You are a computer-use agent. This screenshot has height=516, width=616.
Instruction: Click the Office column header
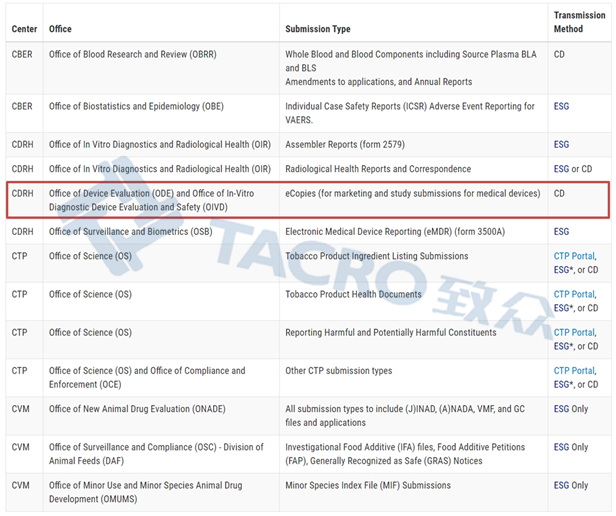(x=60, y=29)
